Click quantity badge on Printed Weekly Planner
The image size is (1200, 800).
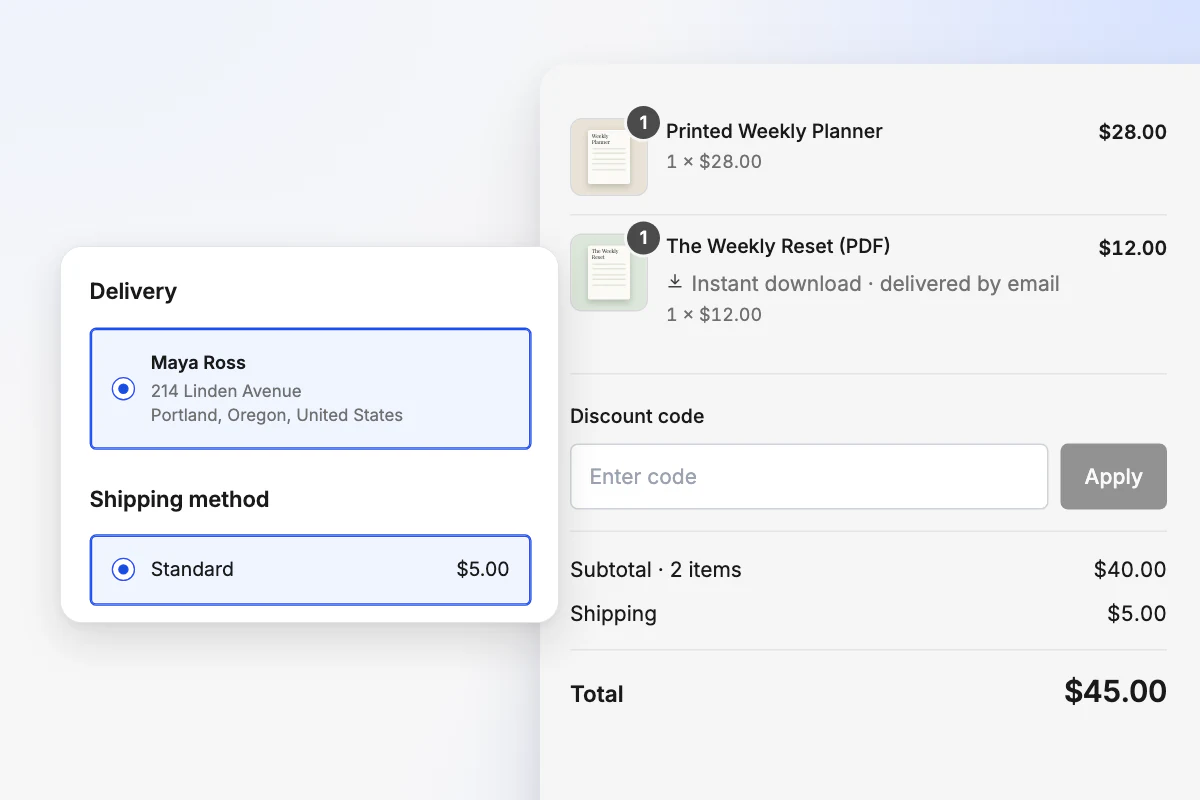(643, 123)
